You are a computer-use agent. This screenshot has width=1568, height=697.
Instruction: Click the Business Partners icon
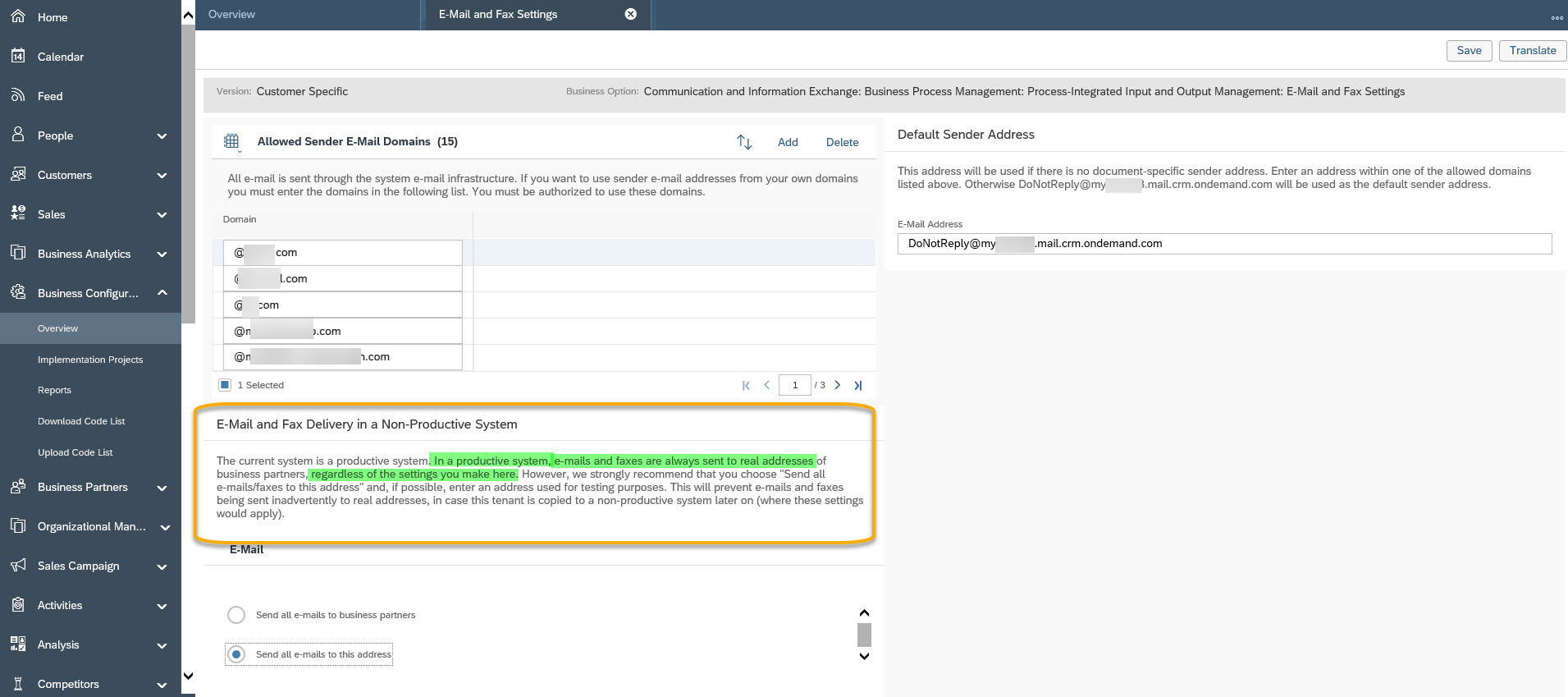[x=17, y=486]
